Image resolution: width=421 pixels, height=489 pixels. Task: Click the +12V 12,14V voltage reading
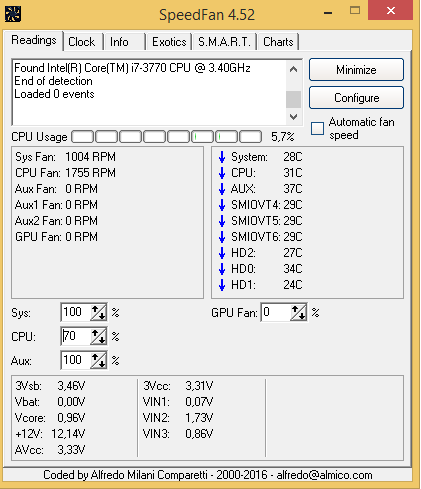pos(50,434)
